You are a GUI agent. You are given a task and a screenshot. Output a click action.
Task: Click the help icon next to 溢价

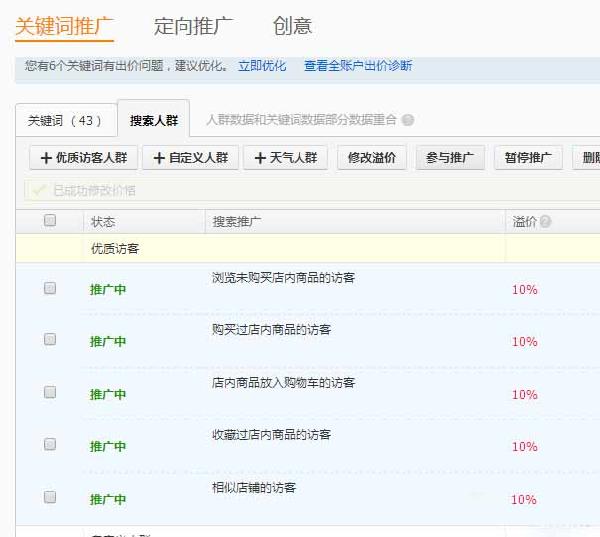click(545, 222)
